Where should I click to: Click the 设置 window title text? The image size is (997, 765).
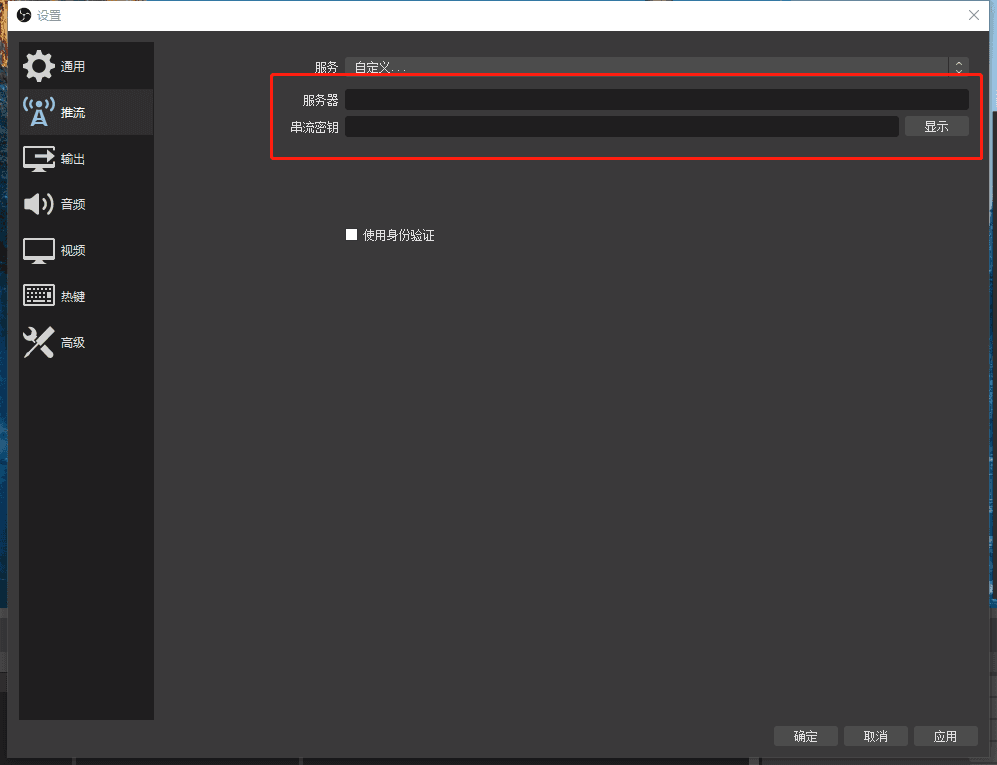49,16
